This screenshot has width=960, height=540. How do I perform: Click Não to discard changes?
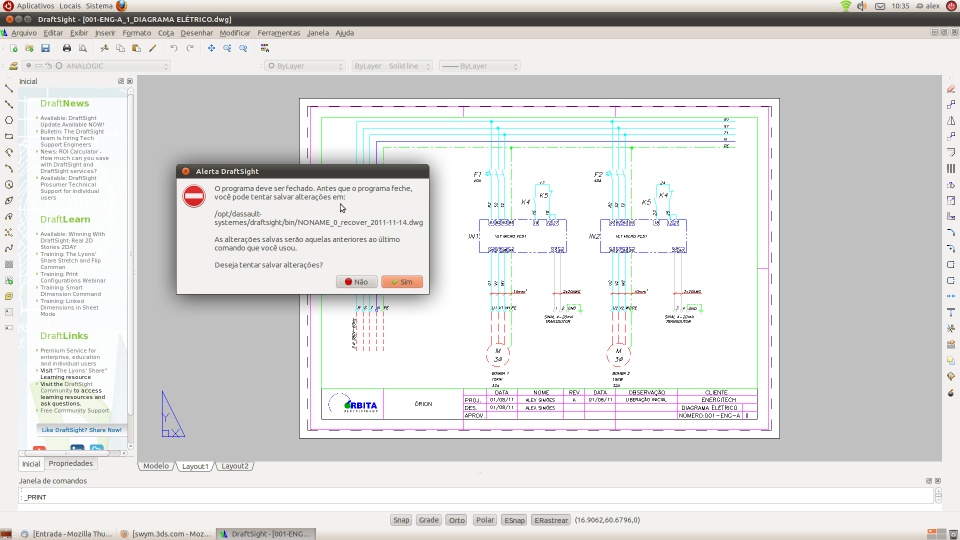click(x=356, y=282)
